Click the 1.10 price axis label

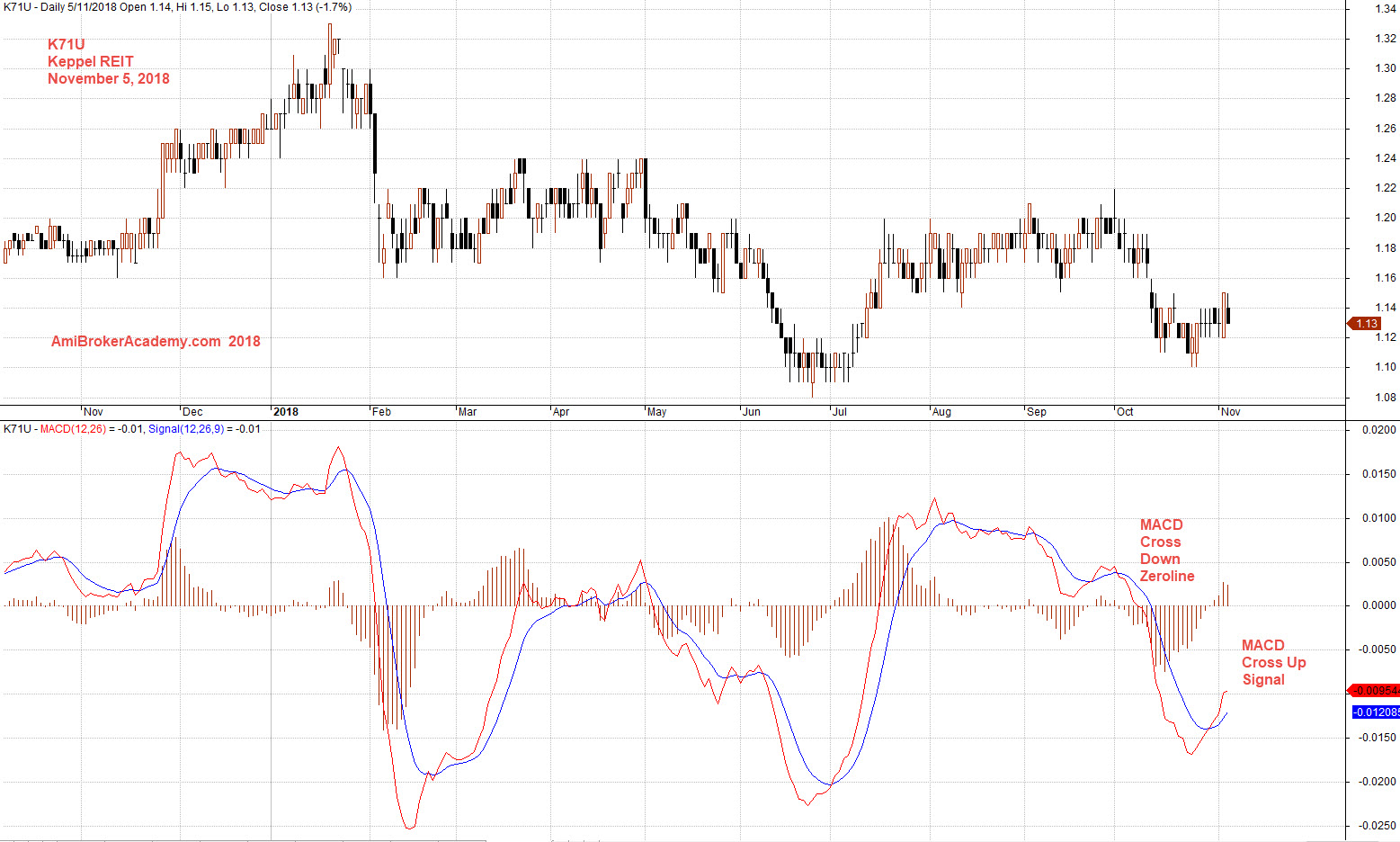click(x=1386, y=366)
